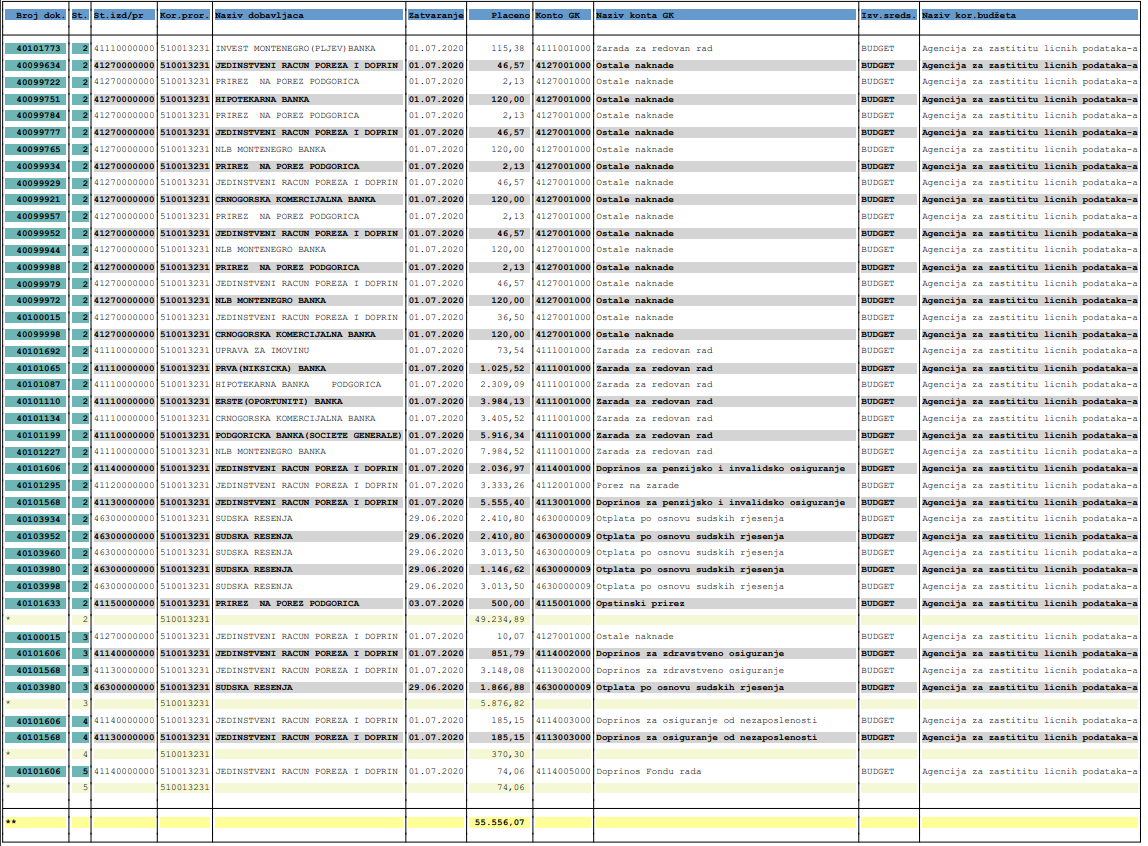Select the 'Zatvaranje' column header
The width and height of the screenshot is (1148, 846).
pos(435,17)
